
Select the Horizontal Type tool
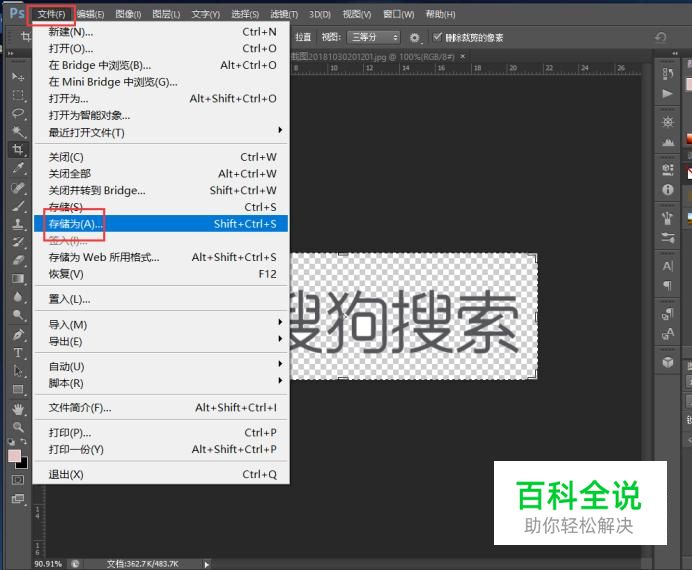pyautogui.click(x=18, y=353)
